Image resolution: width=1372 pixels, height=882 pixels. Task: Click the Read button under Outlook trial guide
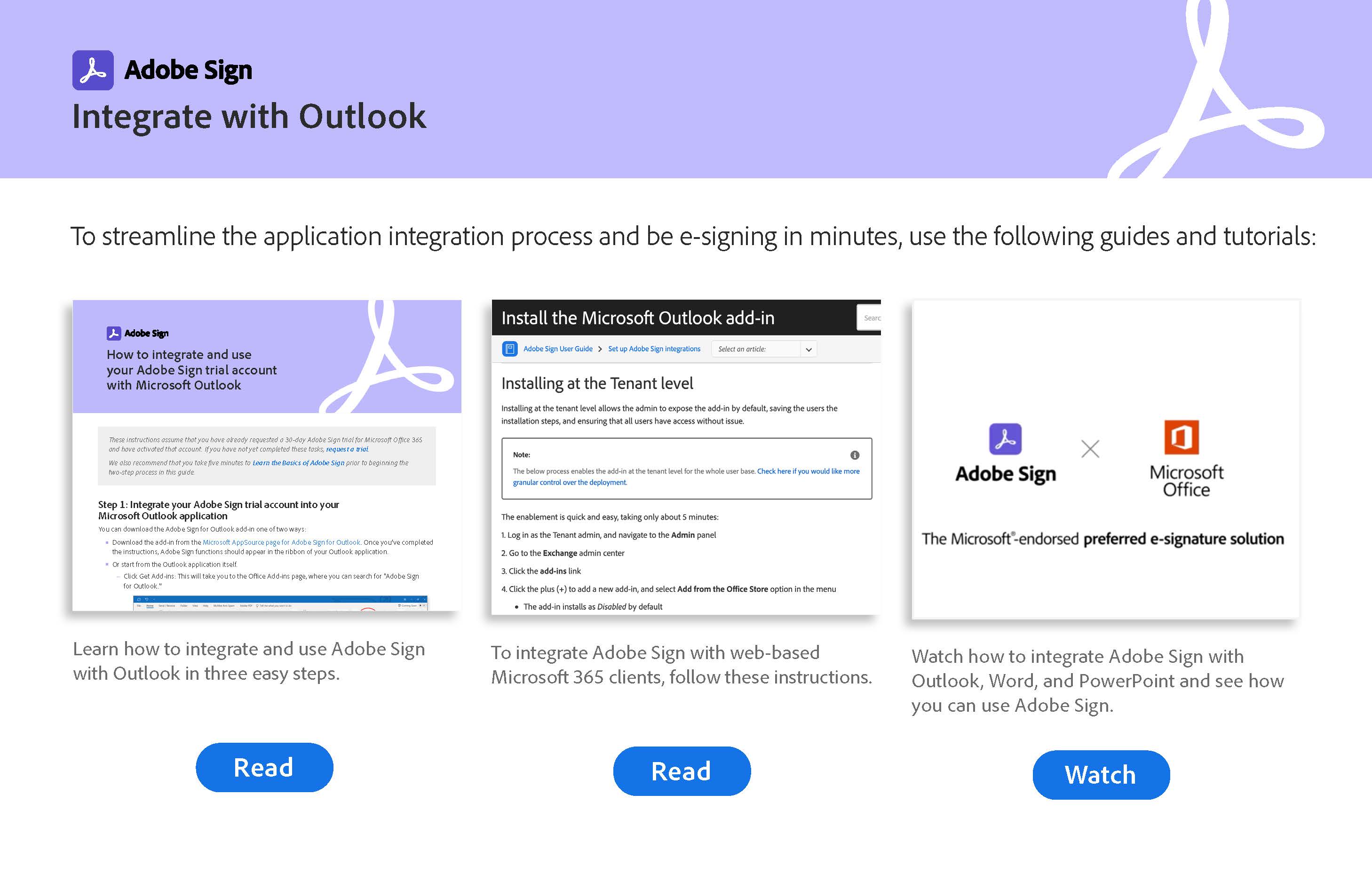point(264,767)
